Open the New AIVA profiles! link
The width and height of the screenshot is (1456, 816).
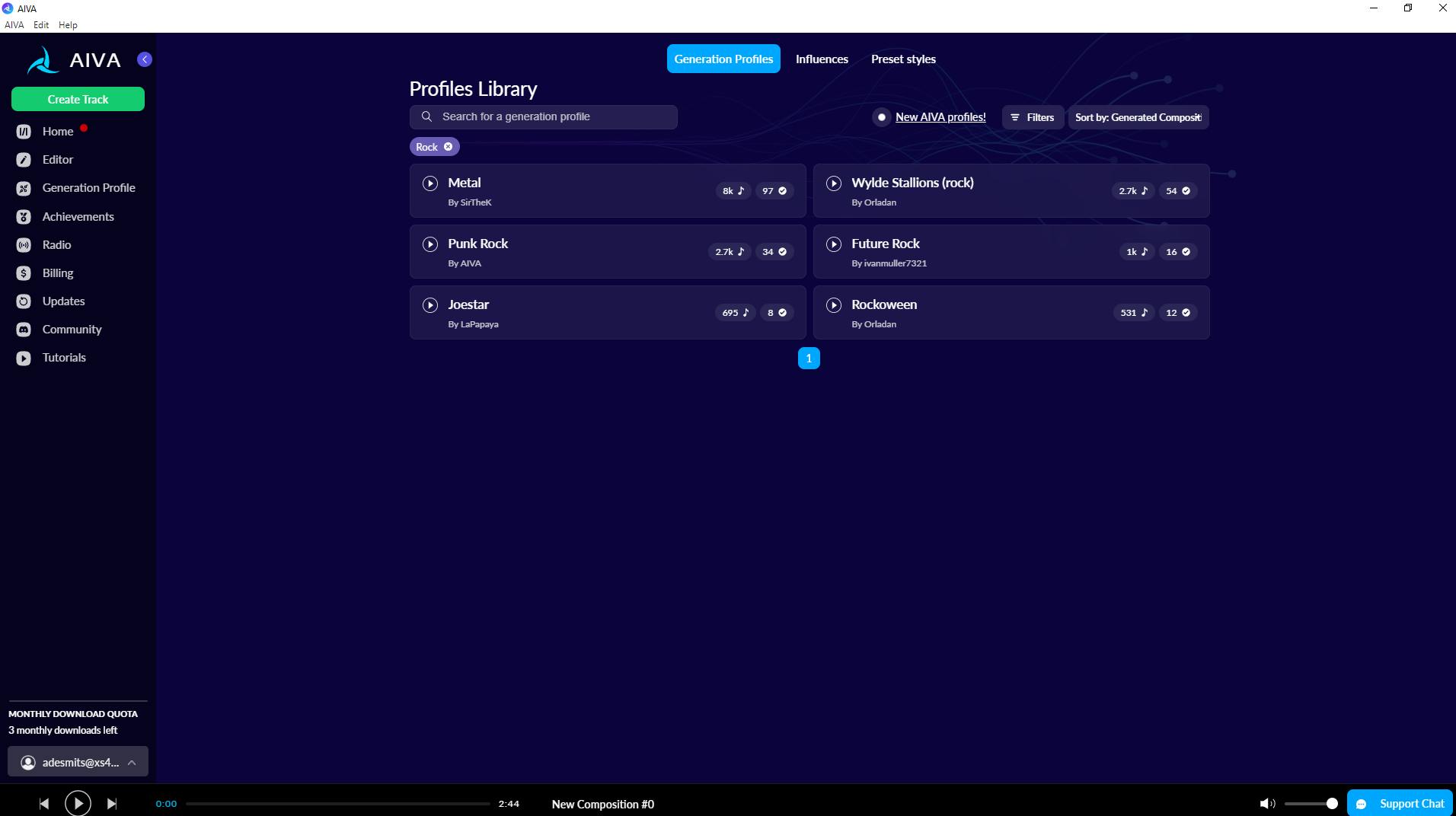point(940,117)
